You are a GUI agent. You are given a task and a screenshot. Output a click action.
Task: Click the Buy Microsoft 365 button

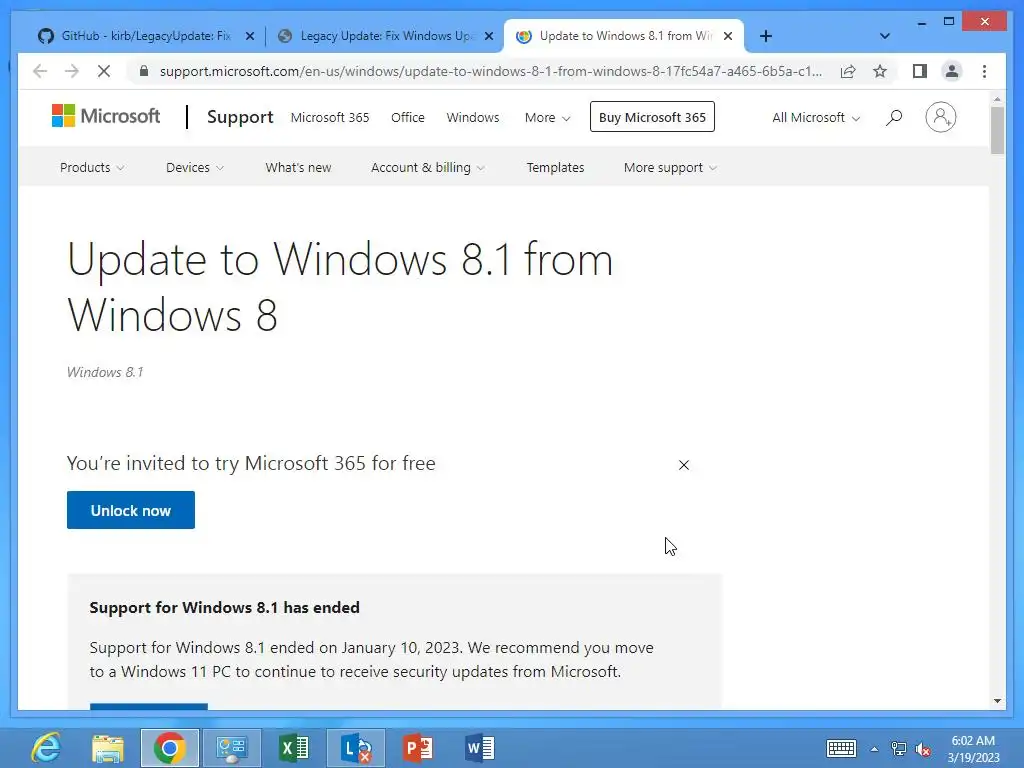pyautogui.click(x=652, y=117)
